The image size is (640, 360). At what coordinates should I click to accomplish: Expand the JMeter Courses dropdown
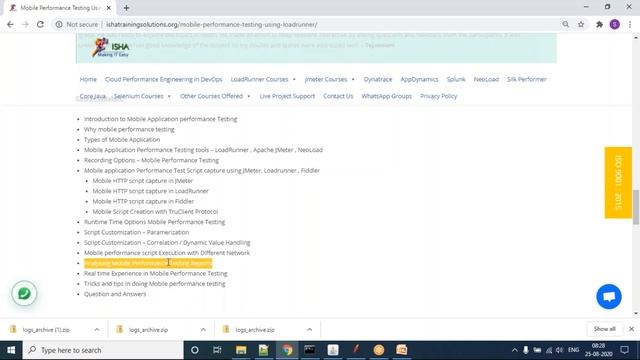(x=329, y=79)
